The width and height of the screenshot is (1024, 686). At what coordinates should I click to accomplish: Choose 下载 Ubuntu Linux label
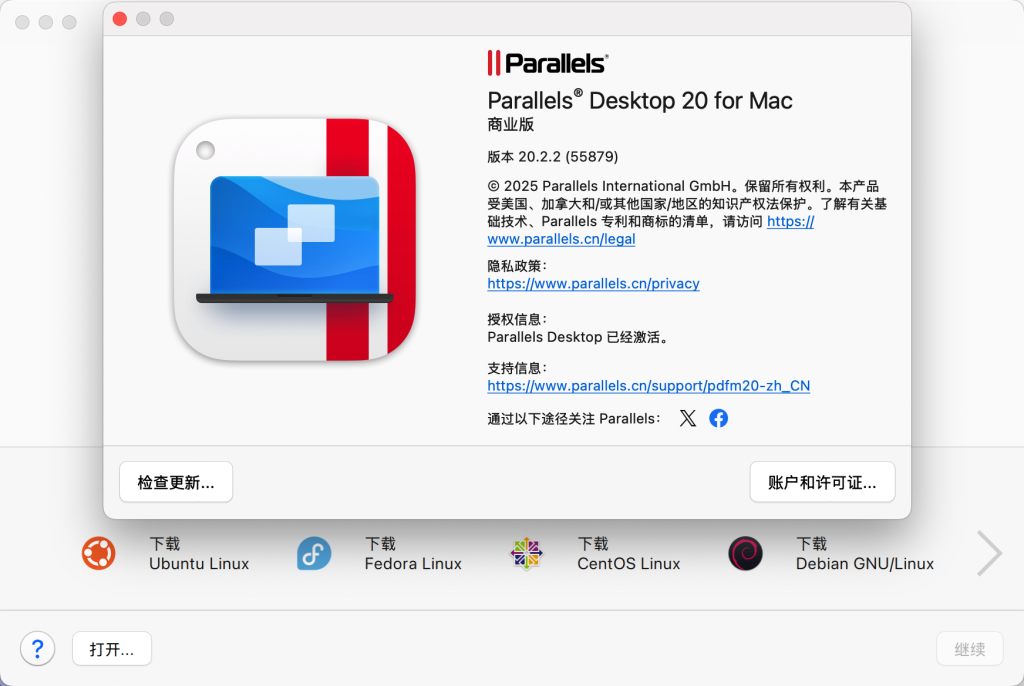[x=199, y=553]
